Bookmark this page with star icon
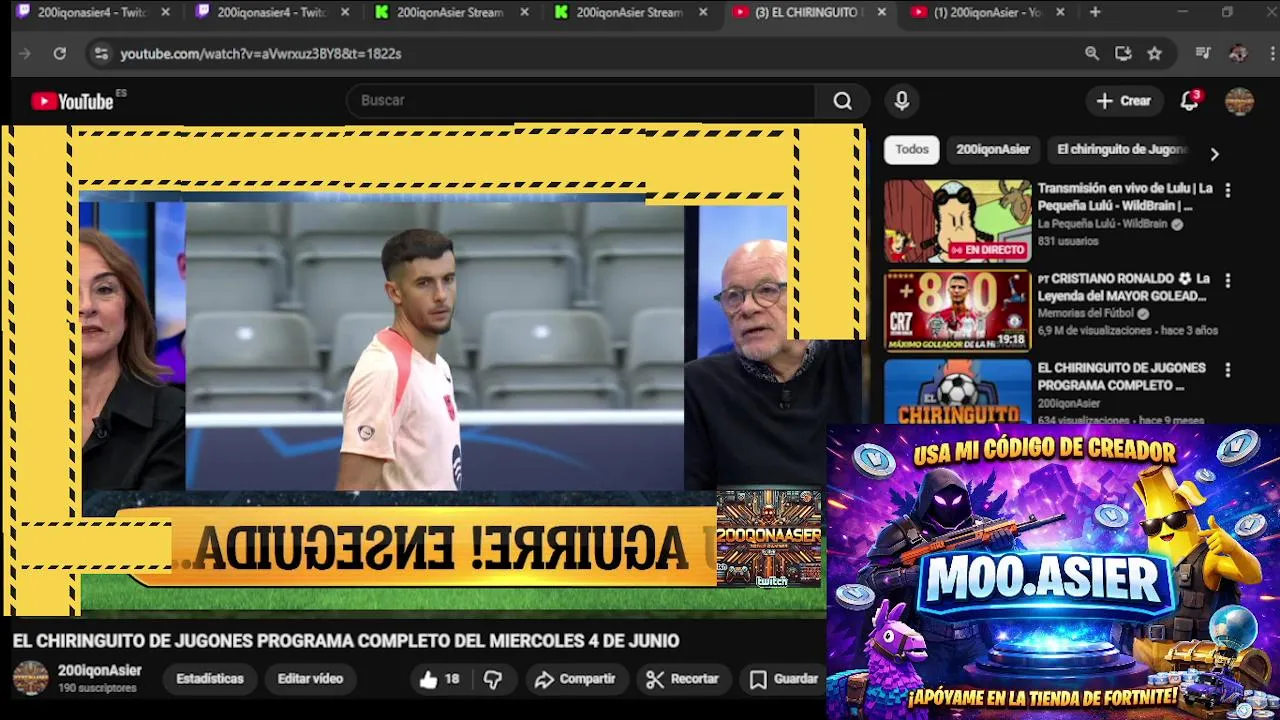 click(1155, 54)
